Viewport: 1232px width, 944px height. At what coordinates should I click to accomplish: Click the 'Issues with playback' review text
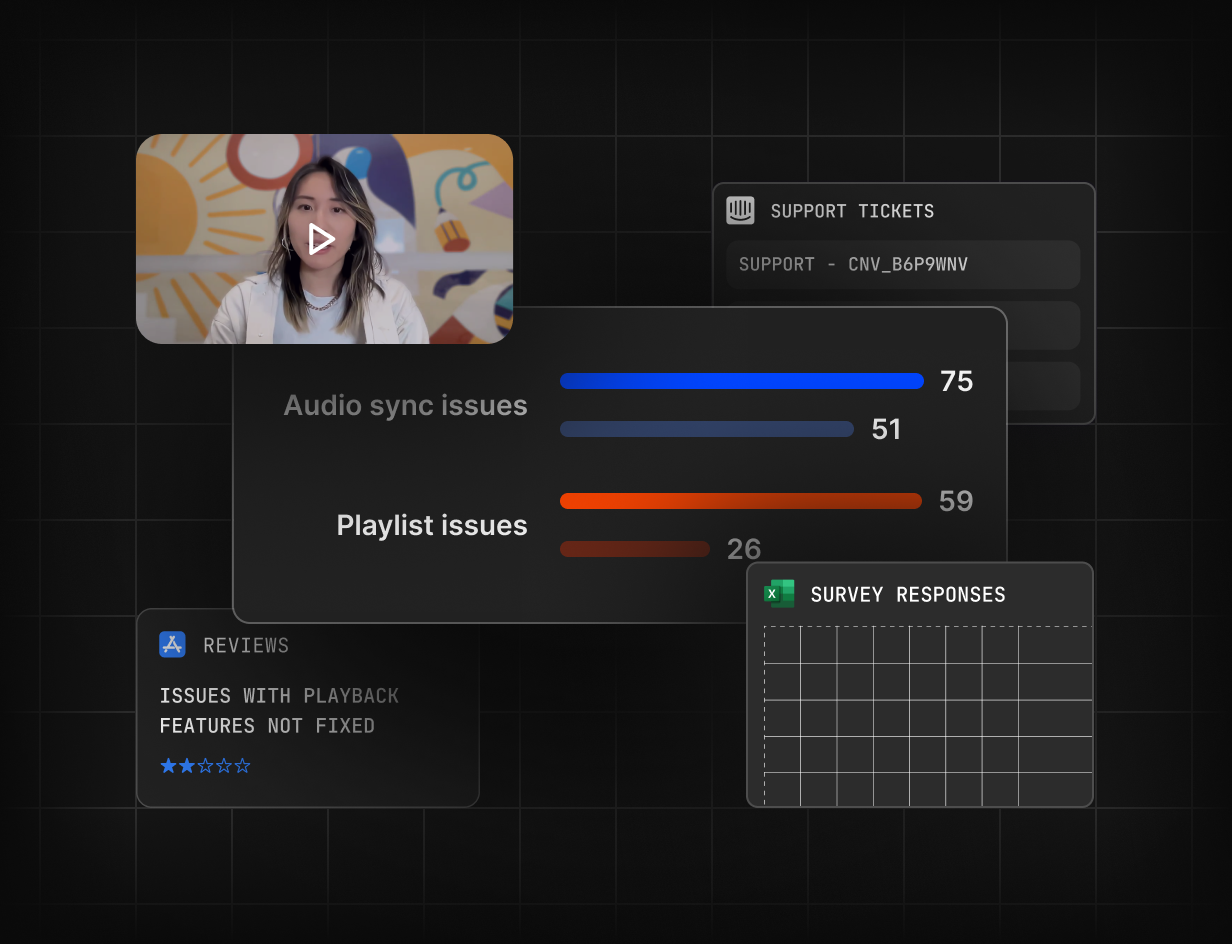279,696
